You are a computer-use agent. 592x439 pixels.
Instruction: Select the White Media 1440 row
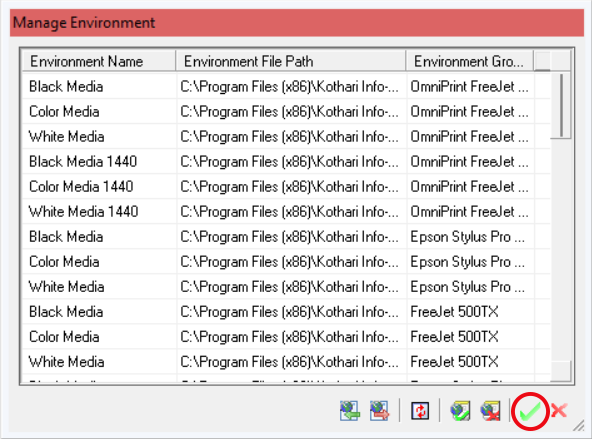[286, 211]
